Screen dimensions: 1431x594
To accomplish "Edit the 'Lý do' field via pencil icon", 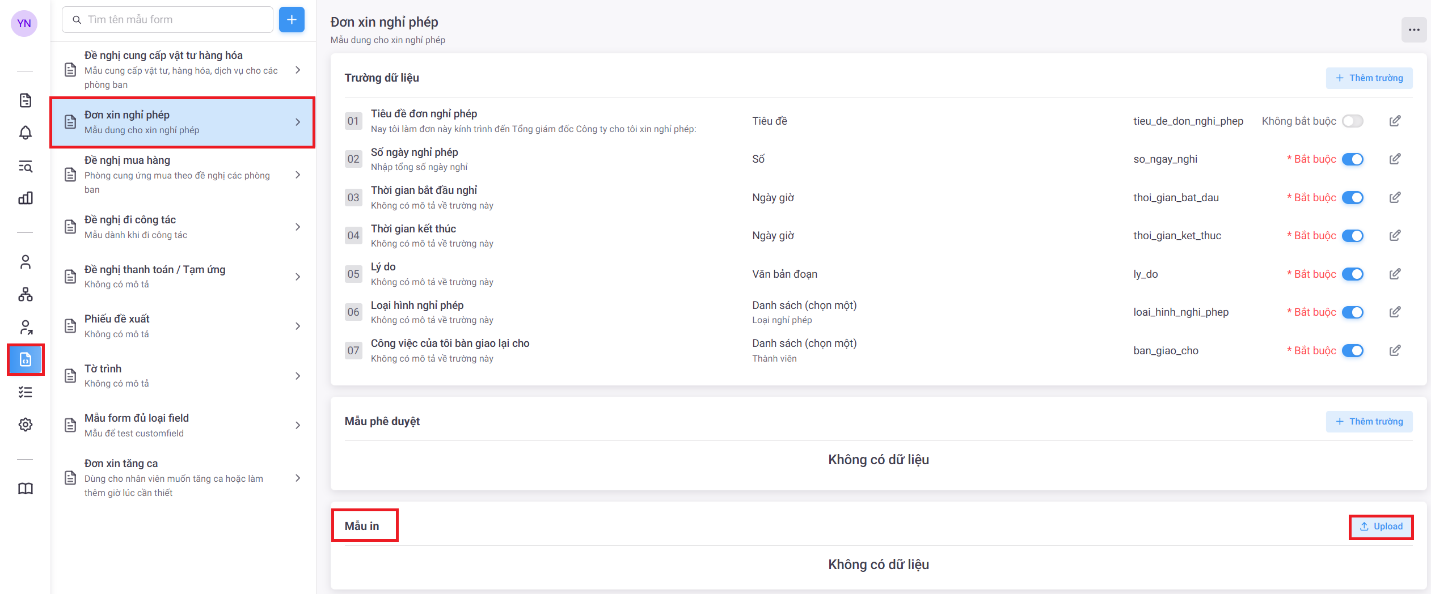I will coord(1395,274).
